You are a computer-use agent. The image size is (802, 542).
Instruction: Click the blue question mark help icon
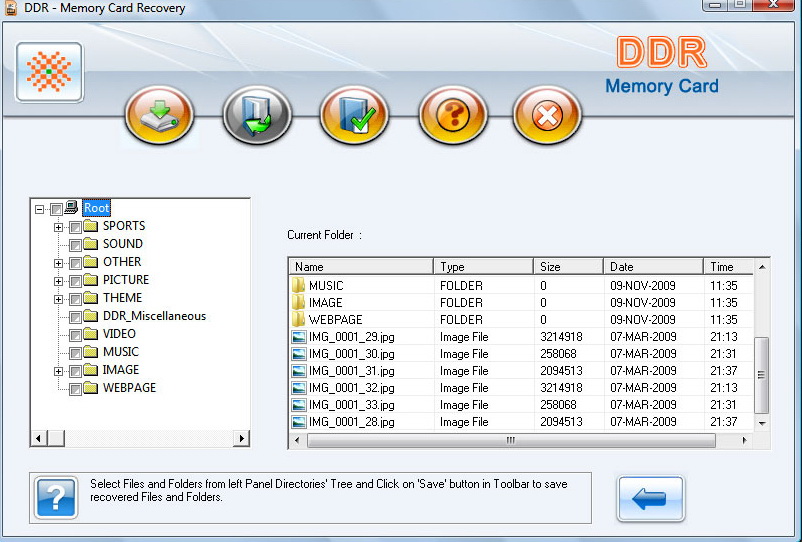56,497
